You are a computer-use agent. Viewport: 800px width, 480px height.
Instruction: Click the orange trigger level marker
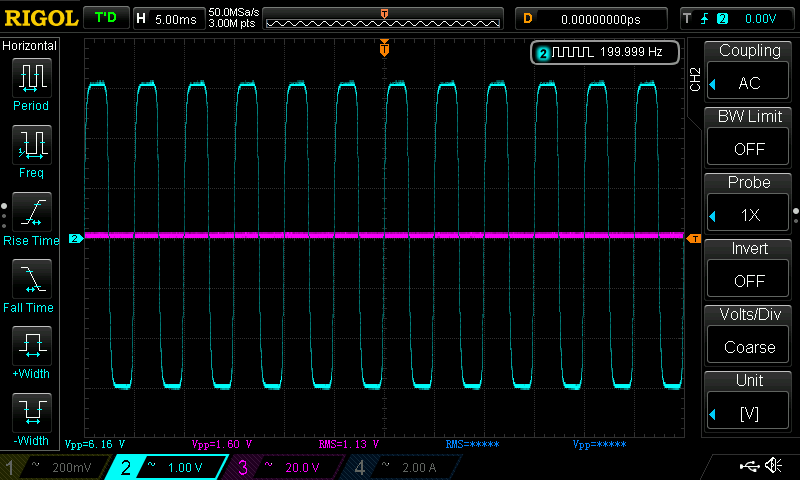tap(693, 238)
